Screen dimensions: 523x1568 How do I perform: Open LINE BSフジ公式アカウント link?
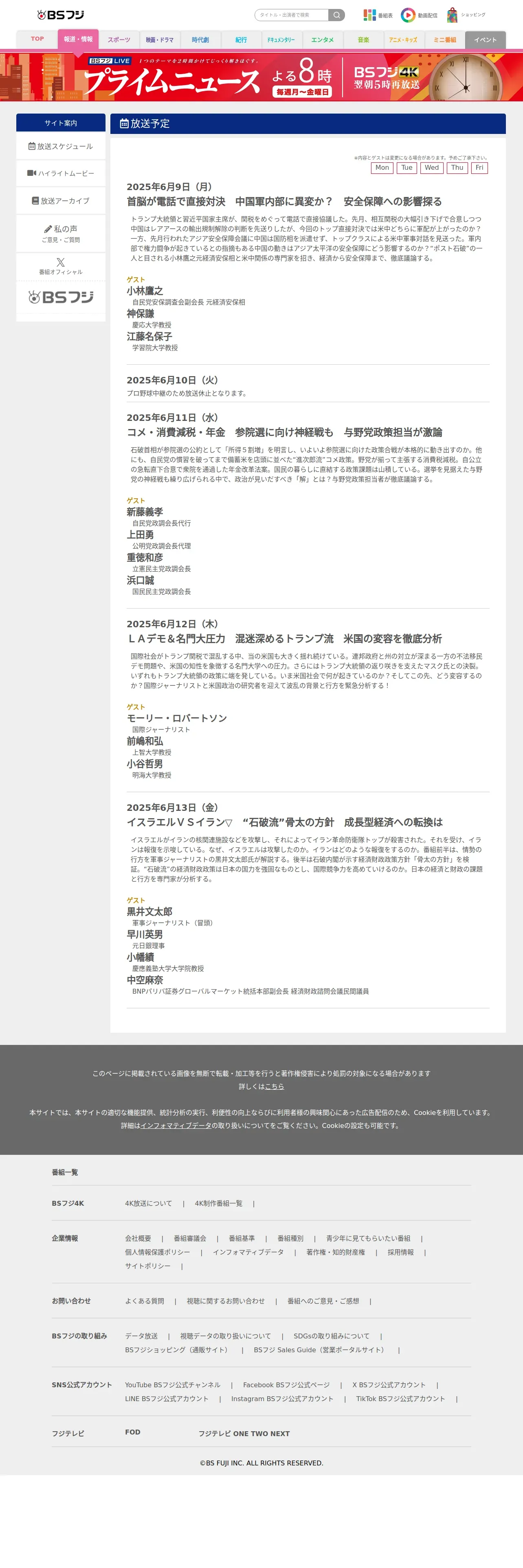click(x=166, y=1399)
